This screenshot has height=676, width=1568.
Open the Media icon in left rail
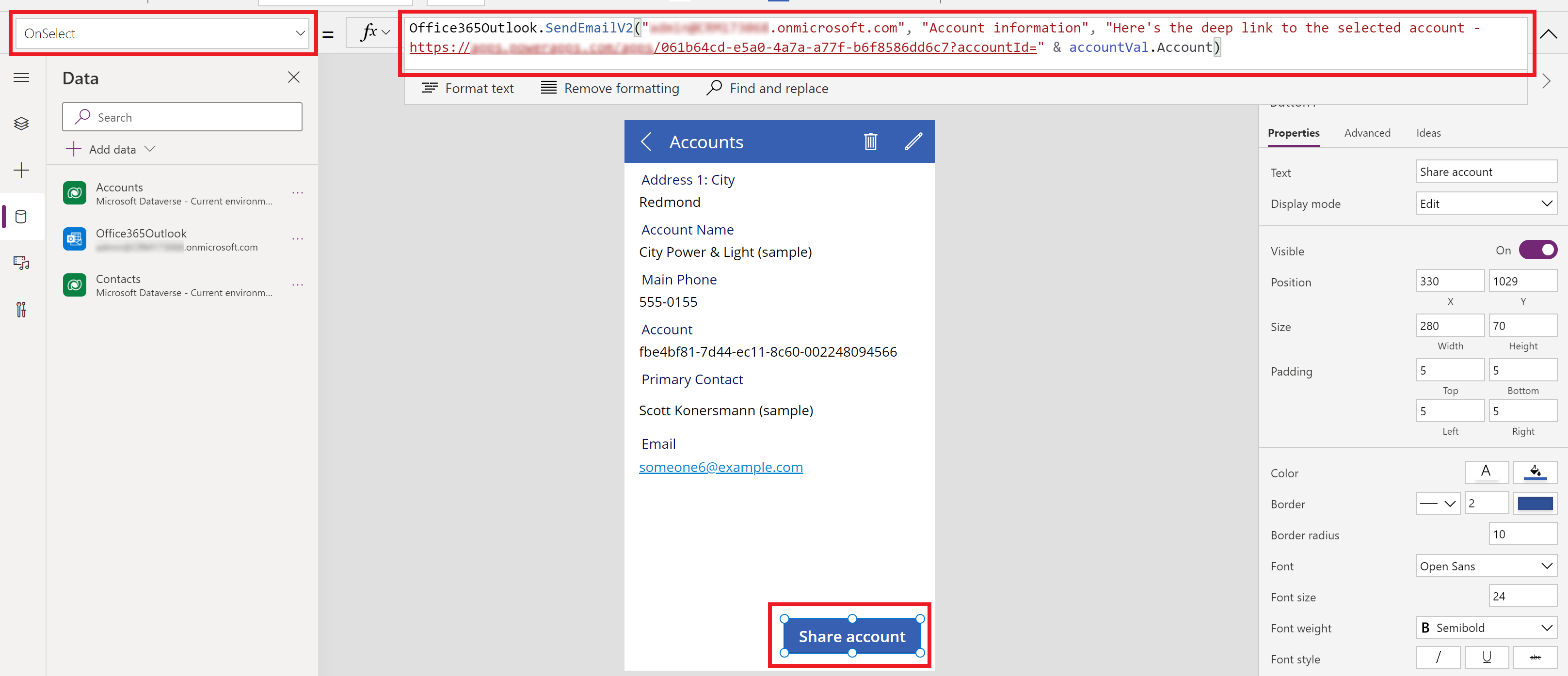[x=21, y=263]
